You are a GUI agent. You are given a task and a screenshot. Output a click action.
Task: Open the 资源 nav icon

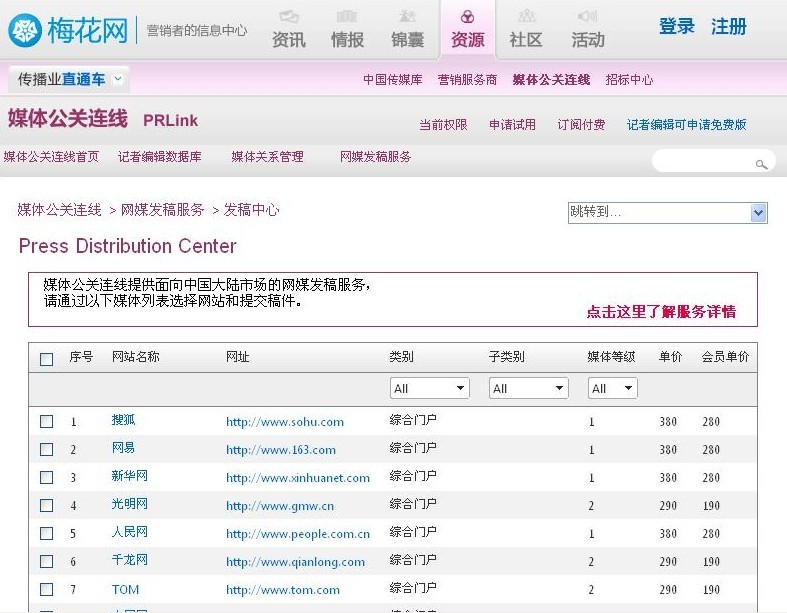click(x=467, y=17)
